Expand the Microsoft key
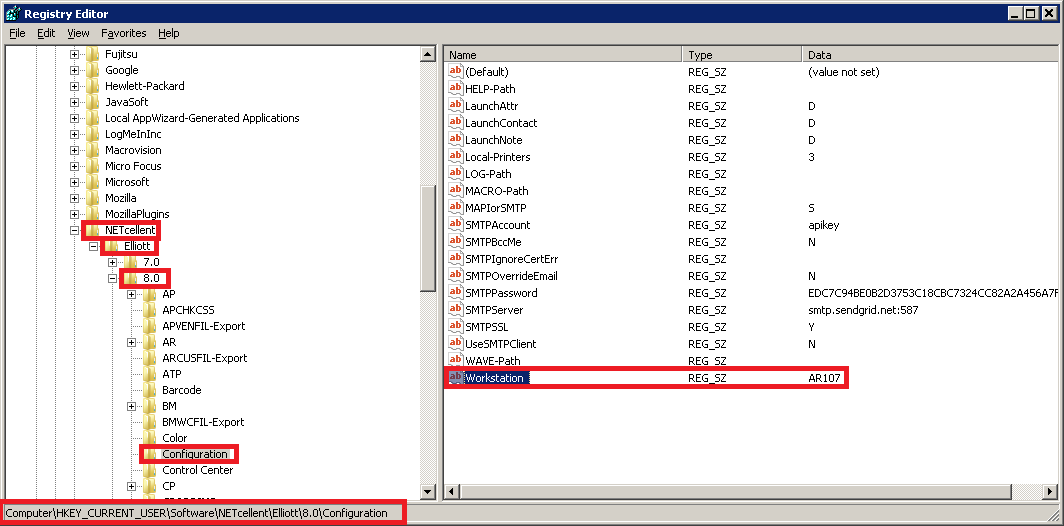Viewport: 1064px width, 526px height. (75, 182)
